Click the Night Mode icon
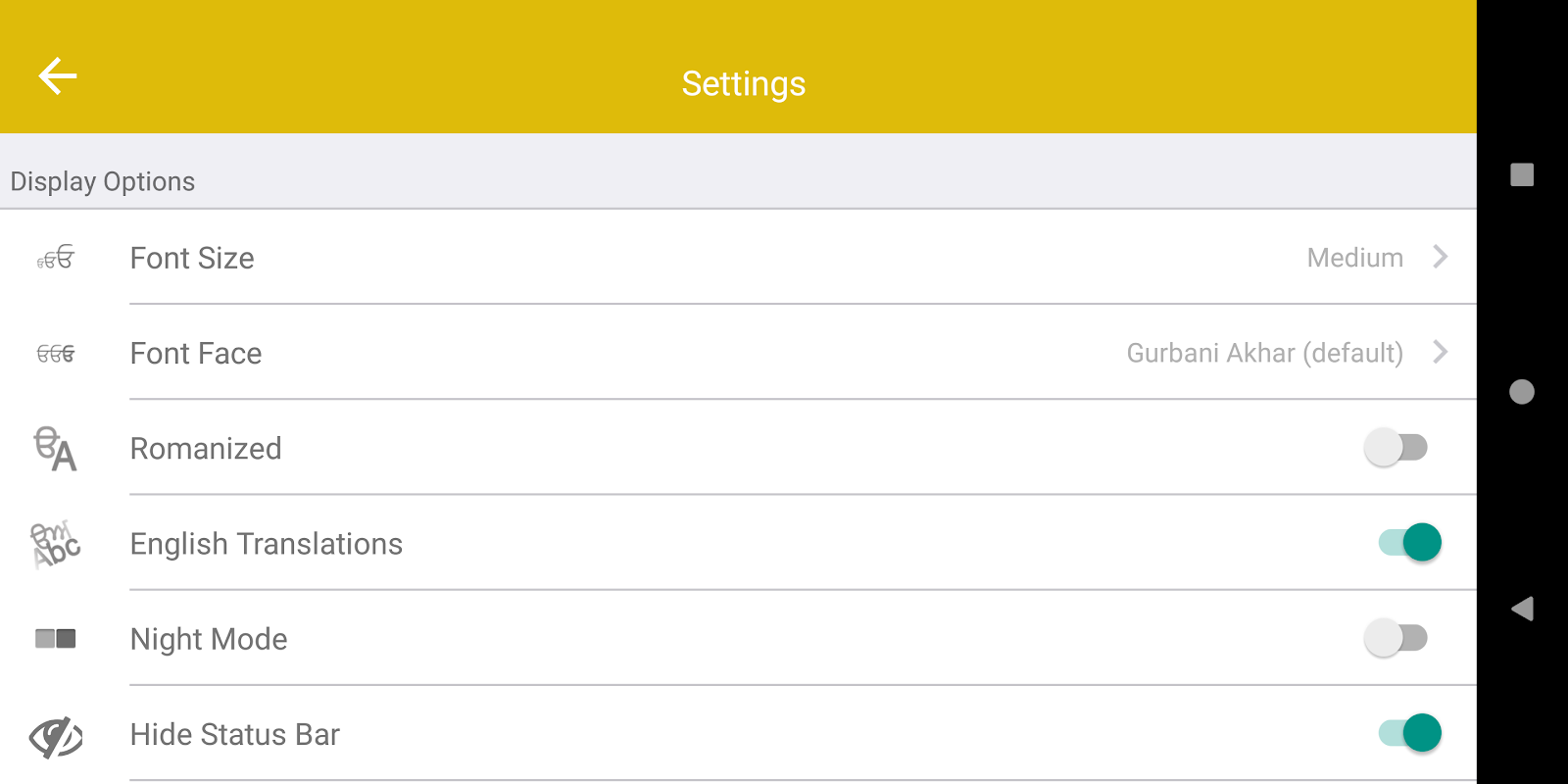This screenshot has height=784, width=1568. click(56, 639)
